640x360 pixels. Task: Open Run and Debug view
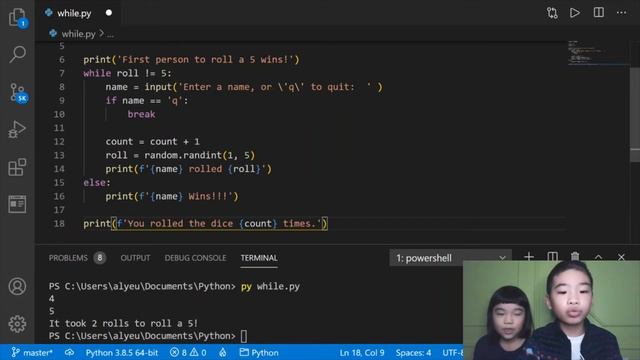coord(17,129)
